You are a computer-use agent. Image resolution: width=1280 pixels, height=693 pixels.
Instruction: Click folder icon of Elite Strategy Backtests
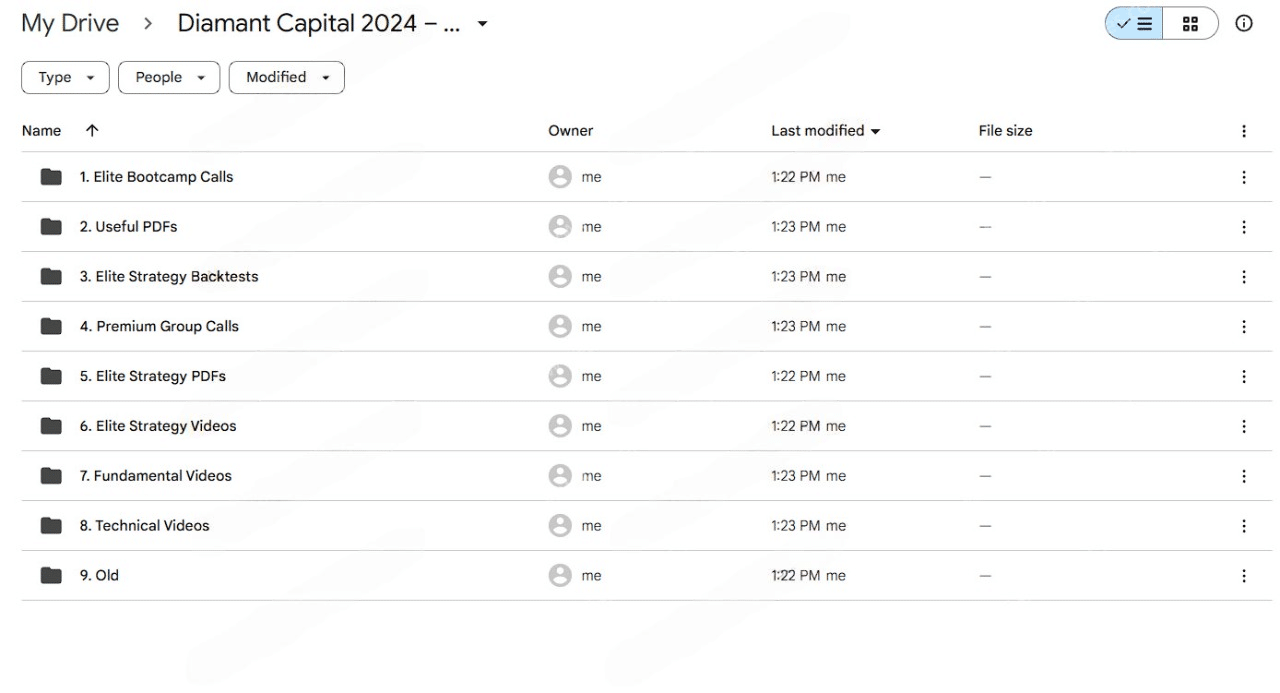pos(51,277)
